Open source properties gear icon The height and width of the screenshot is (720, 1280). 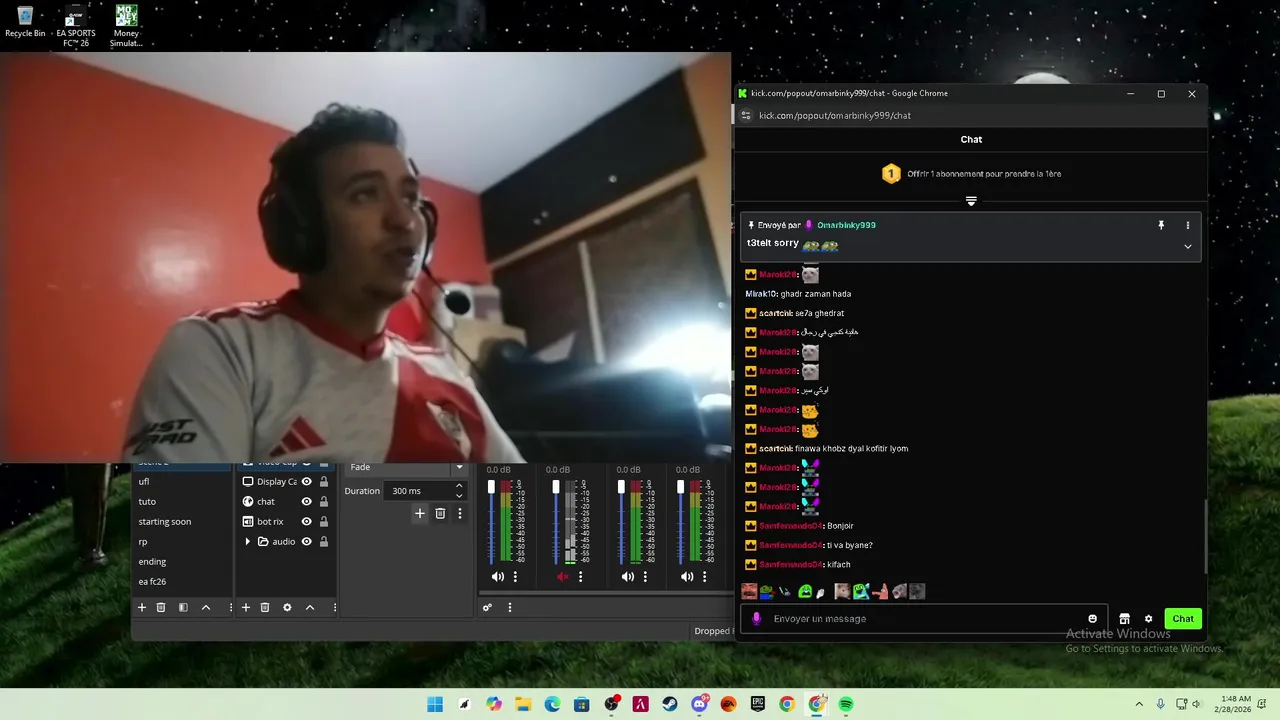click(x=287, y=607)
